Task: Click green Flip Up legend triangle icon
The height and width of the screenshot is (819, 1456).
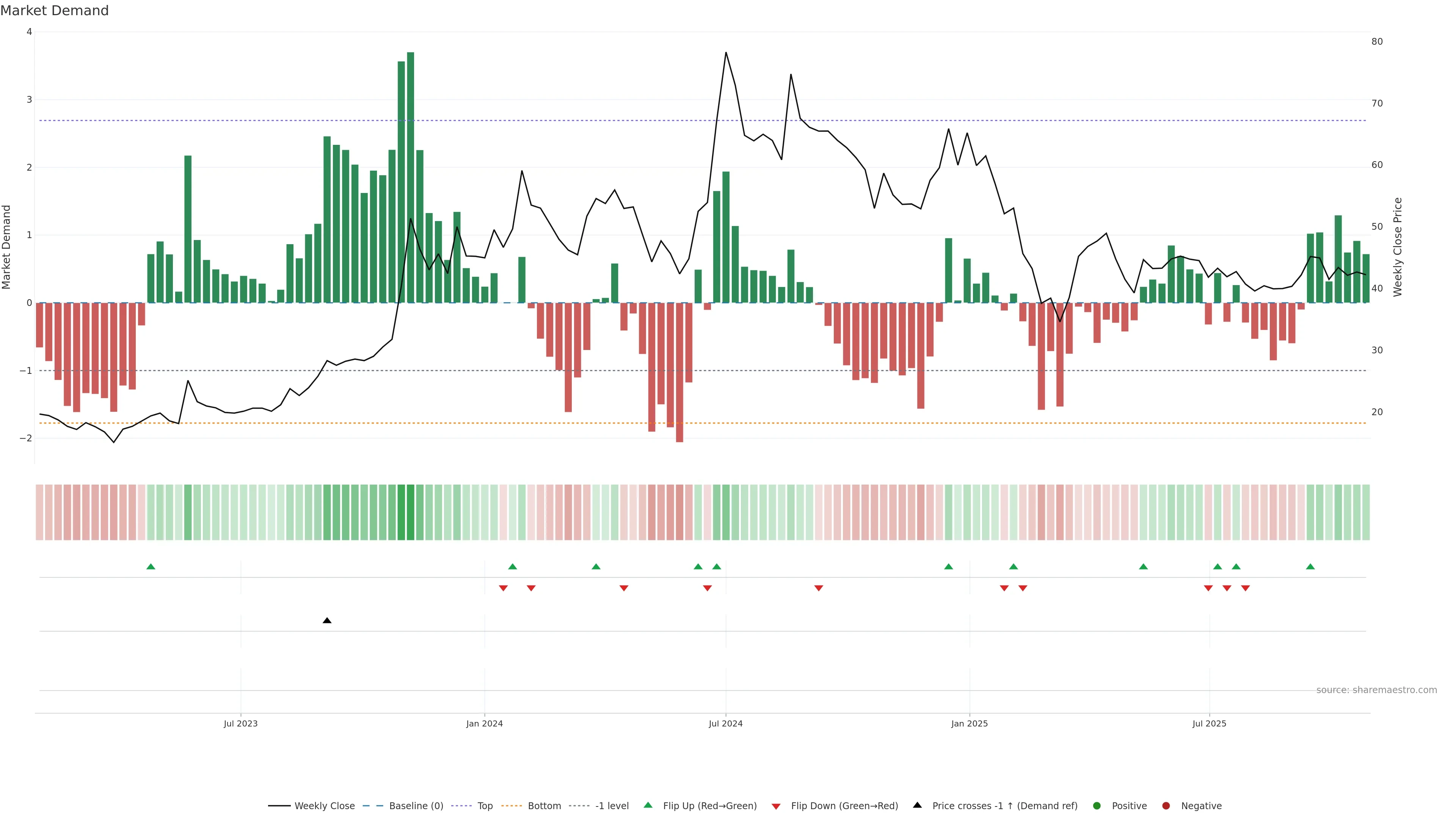Action: 648,805
